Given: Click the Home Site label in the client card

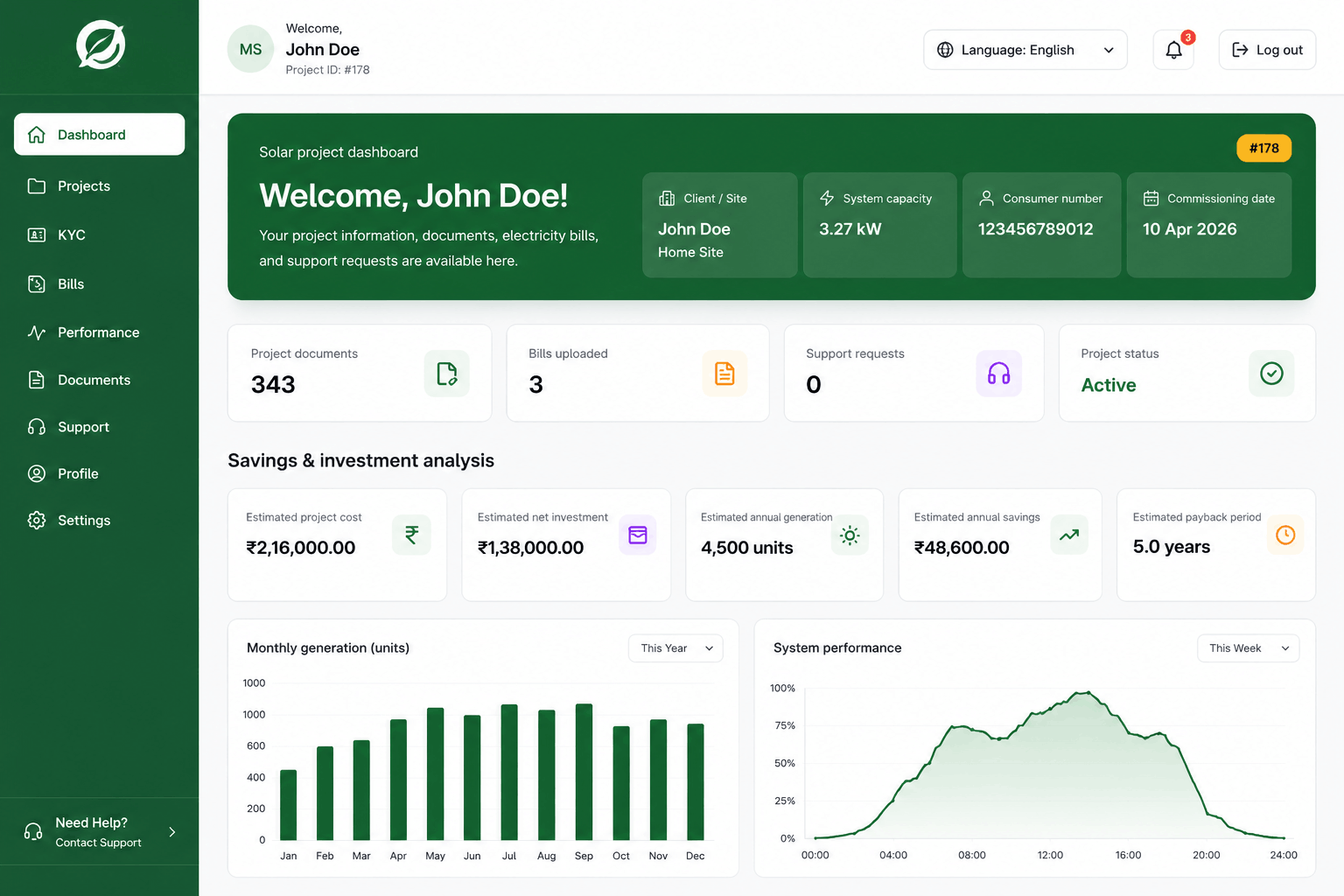Looking at the screenshot, I should pyautogui.click(x=690, y=252).
